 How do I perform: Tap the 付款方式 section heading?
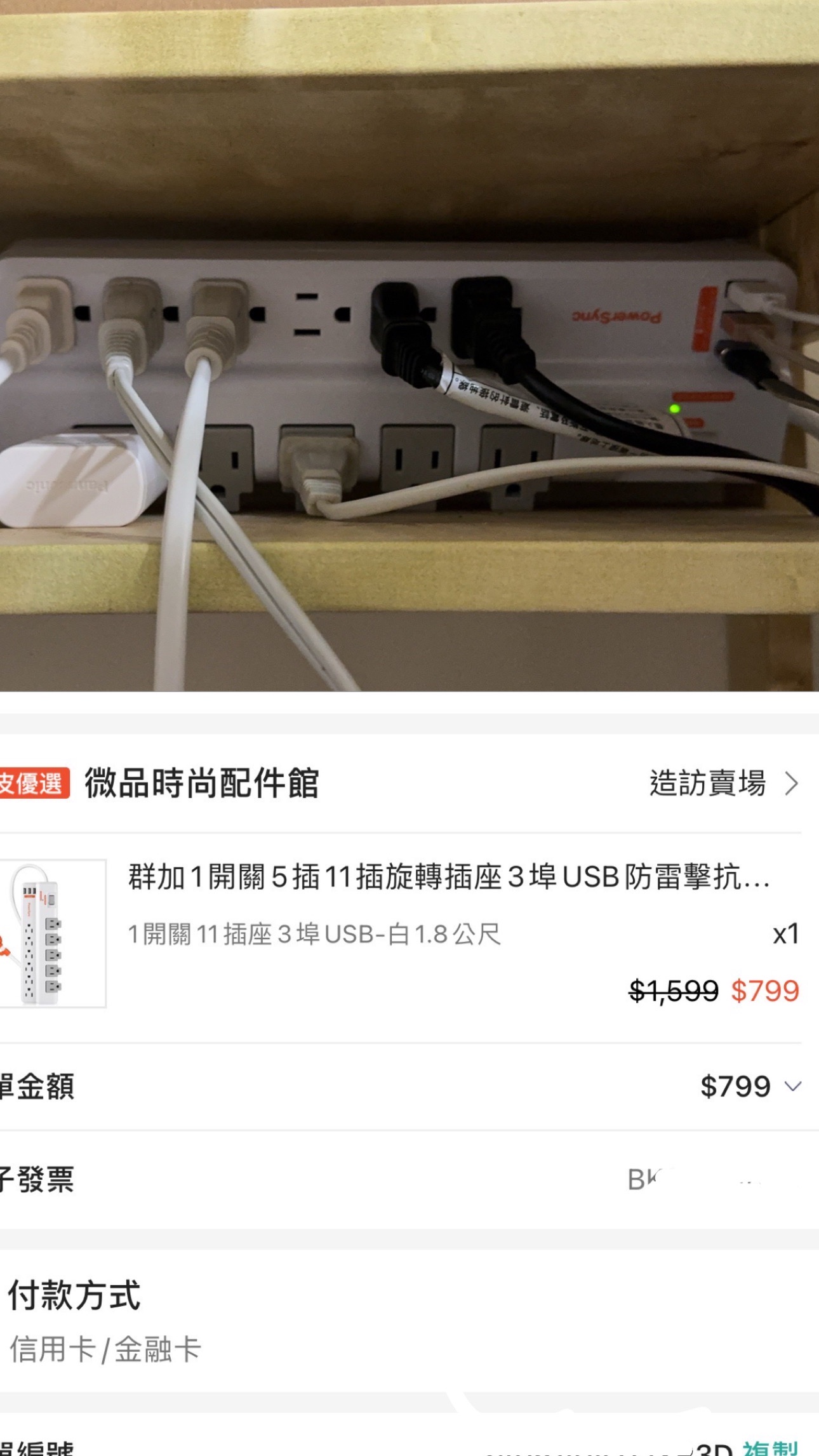click(74, 1295)
